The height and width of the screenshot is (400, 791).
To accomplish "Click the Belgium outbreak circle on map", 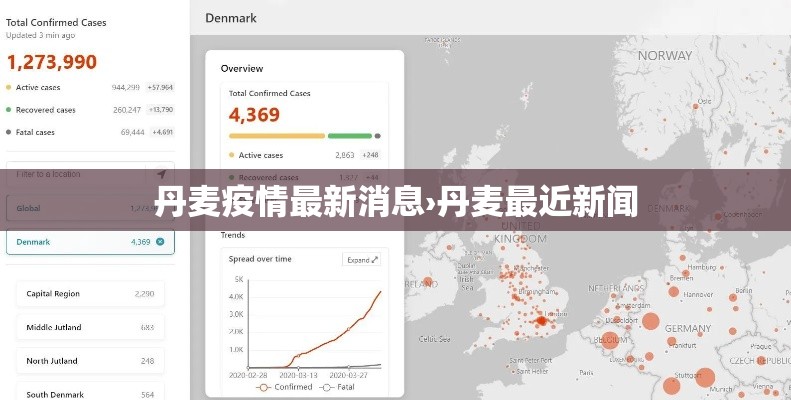I will (x=610, y=340).
